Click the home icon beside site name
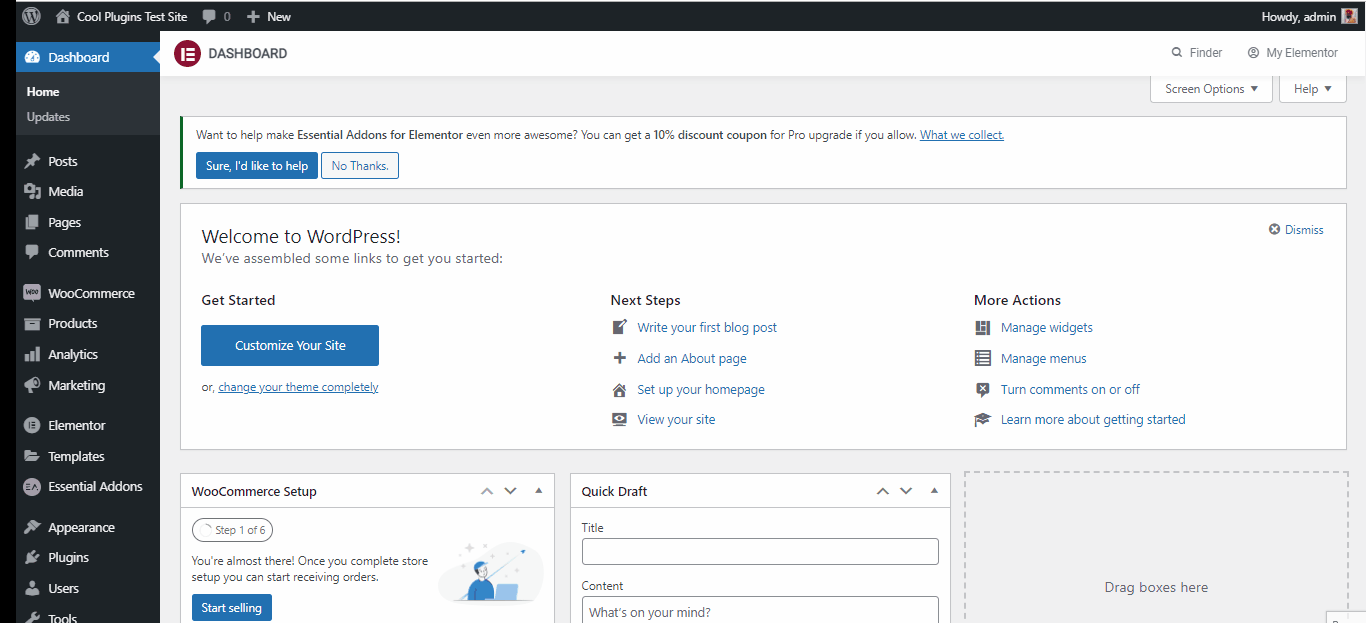Screen dimensions: 1366x623 tap(63, 16)
